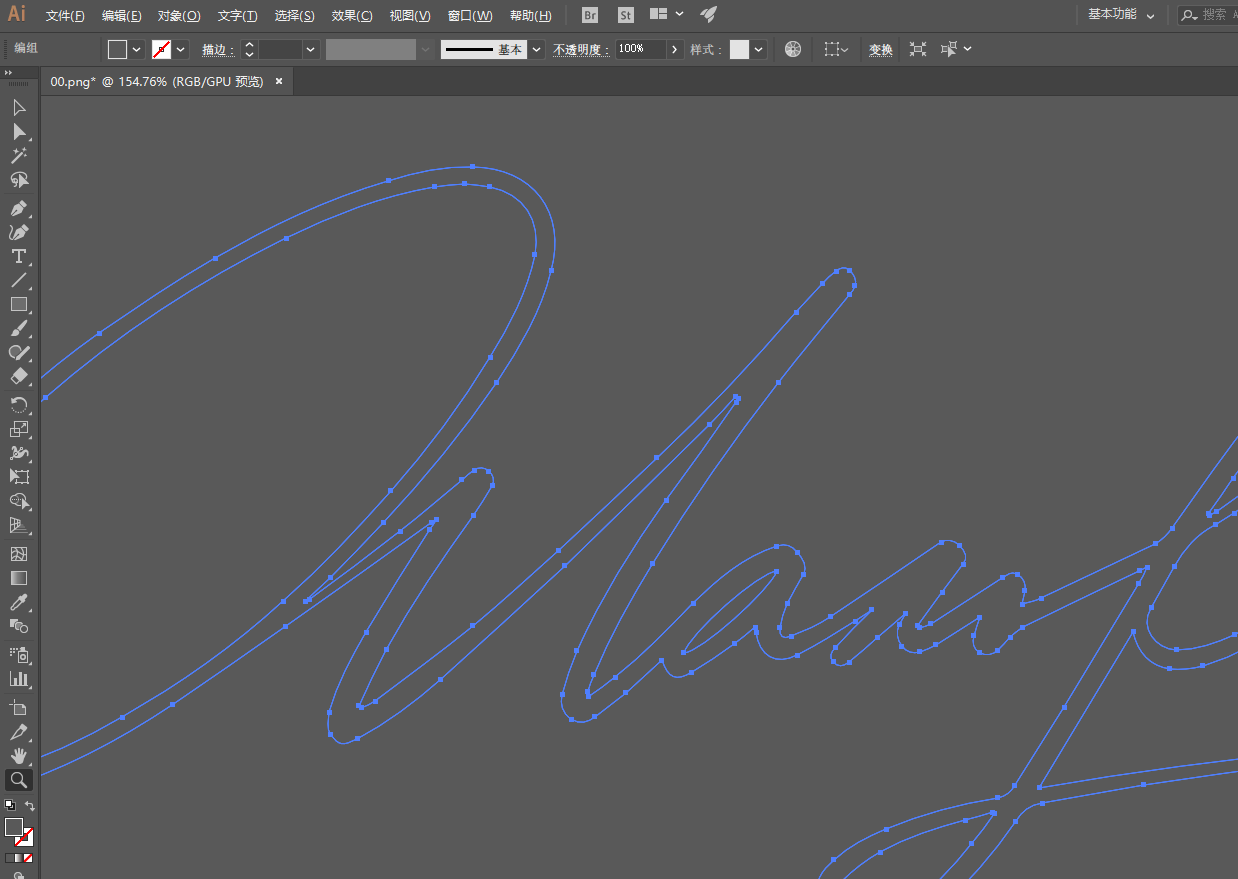Select the Line Segment tool

[x=18, y=280]
